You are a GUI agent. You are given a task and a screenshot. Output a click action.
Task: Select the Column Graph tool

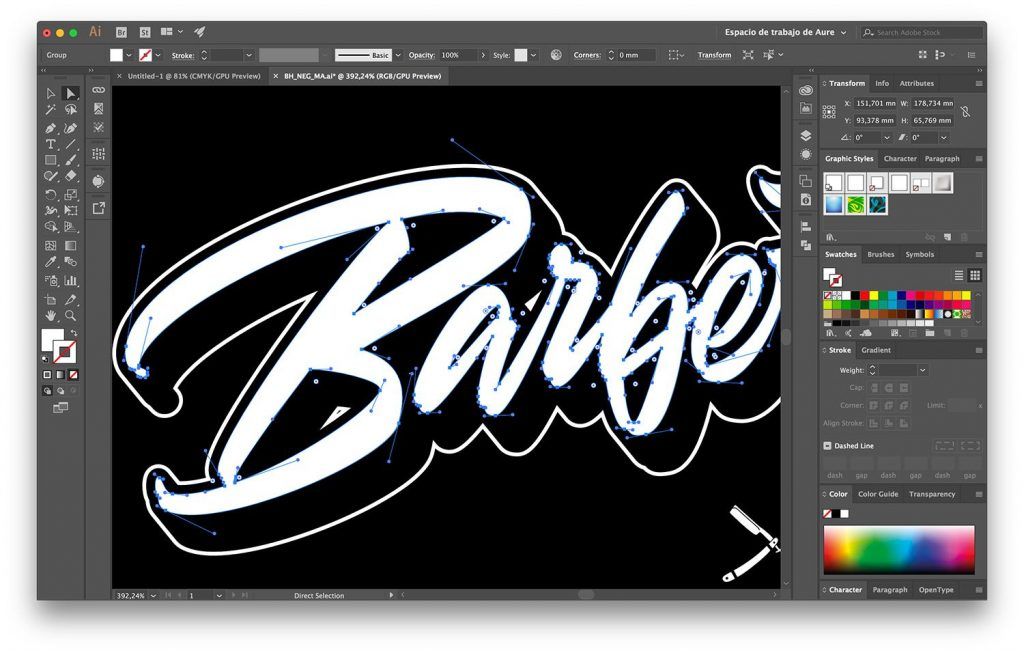point(71,281)
